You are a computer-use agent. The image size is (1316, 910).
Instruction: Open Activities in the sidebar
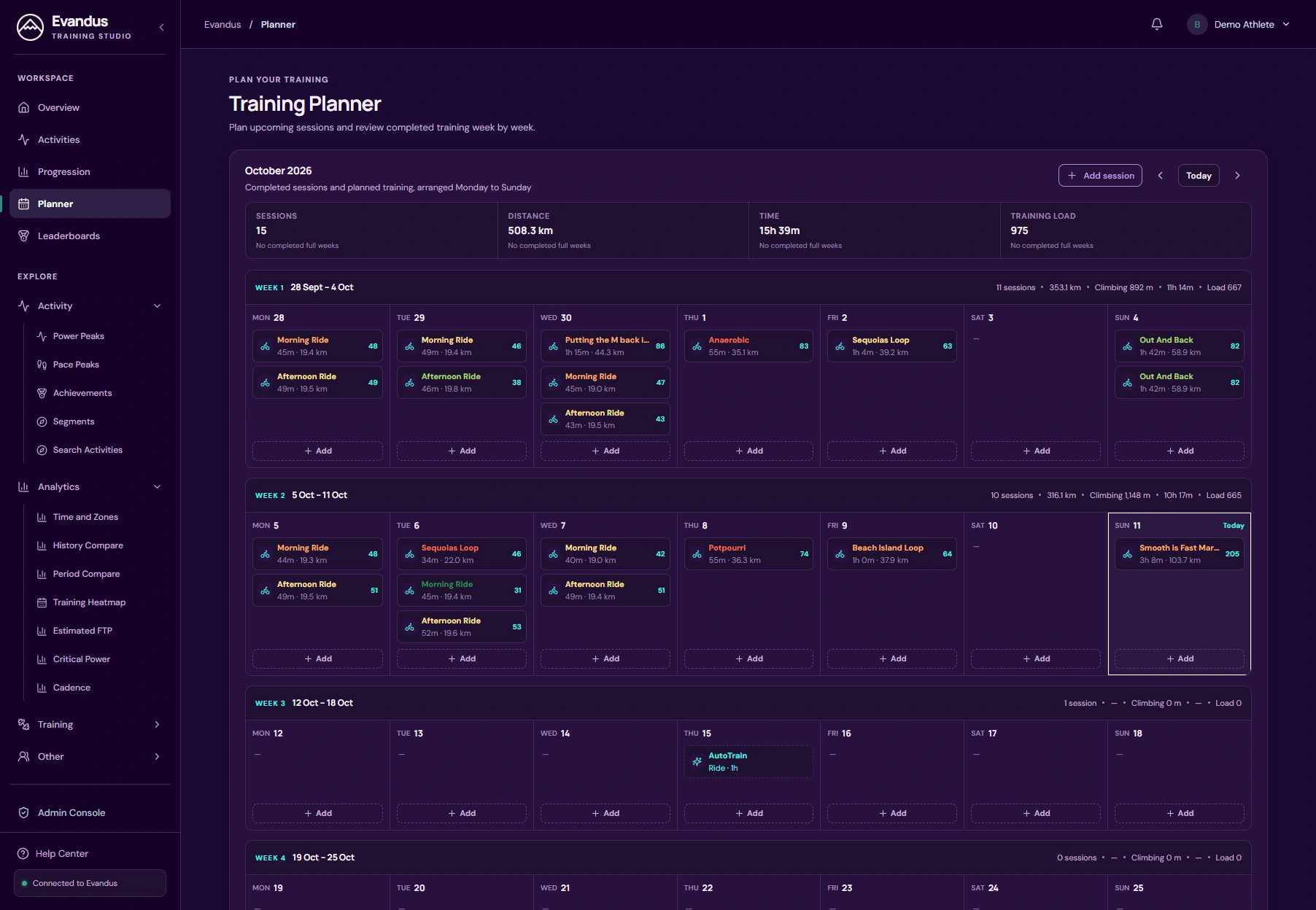pos(90,139)
